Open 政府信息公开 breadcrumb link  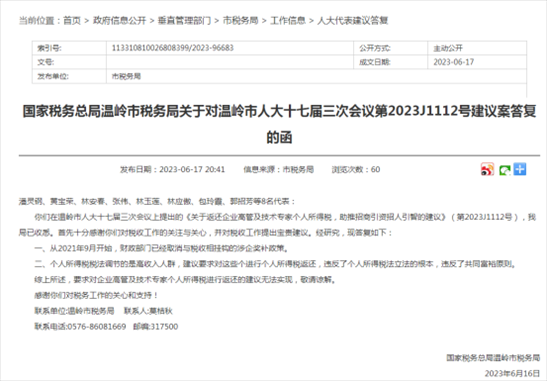coord(119,21)
